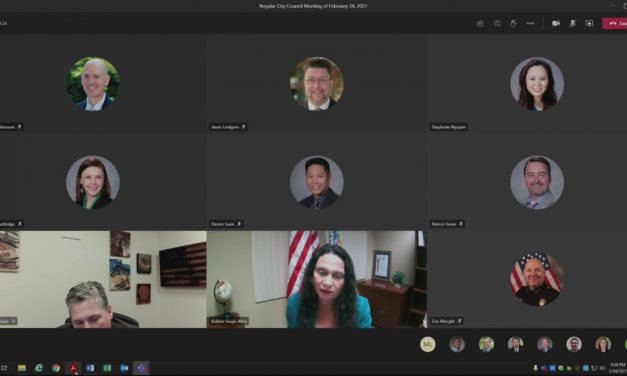
Task: Open Chrome from the taskbar
Action: pos(56,368)
